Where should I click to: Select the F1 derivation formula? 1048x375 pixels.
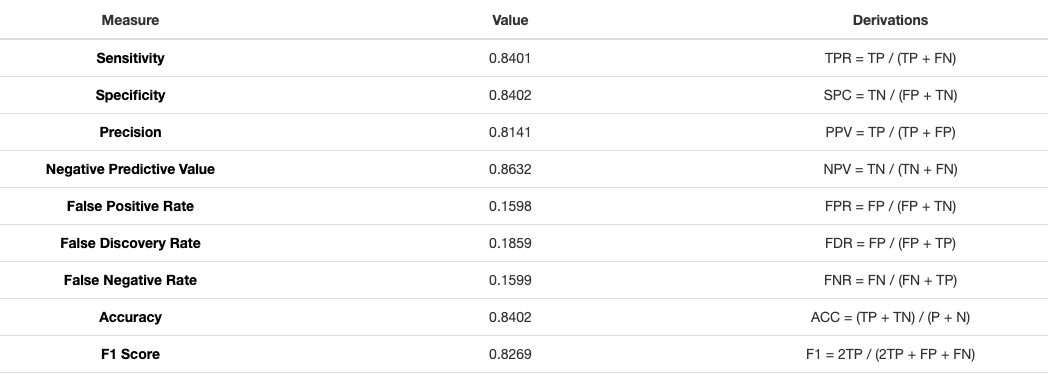point(890,354)
